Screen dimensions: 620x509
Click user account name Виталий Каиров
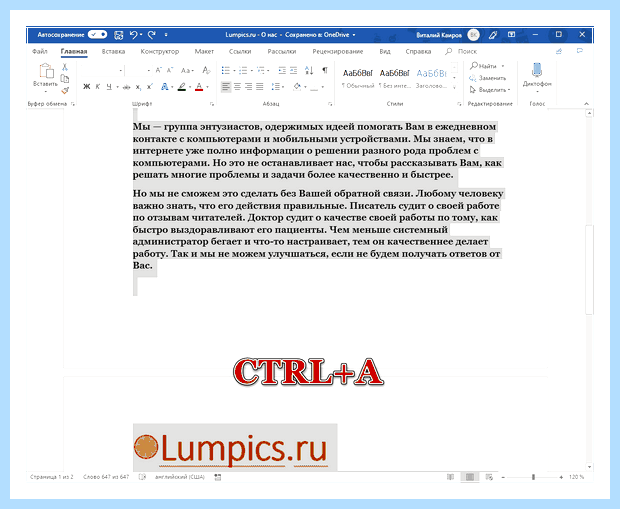(x=439, y=35)
